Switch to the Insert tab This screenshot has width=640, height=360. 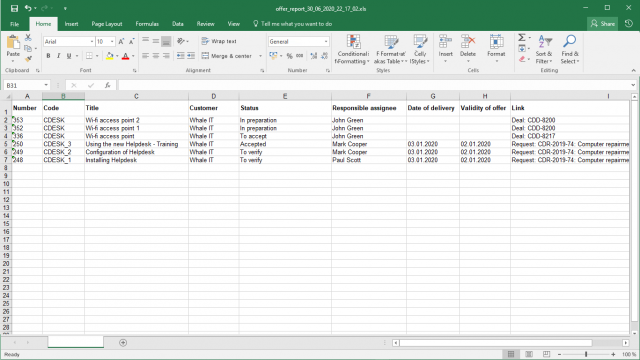click(71, 24)
